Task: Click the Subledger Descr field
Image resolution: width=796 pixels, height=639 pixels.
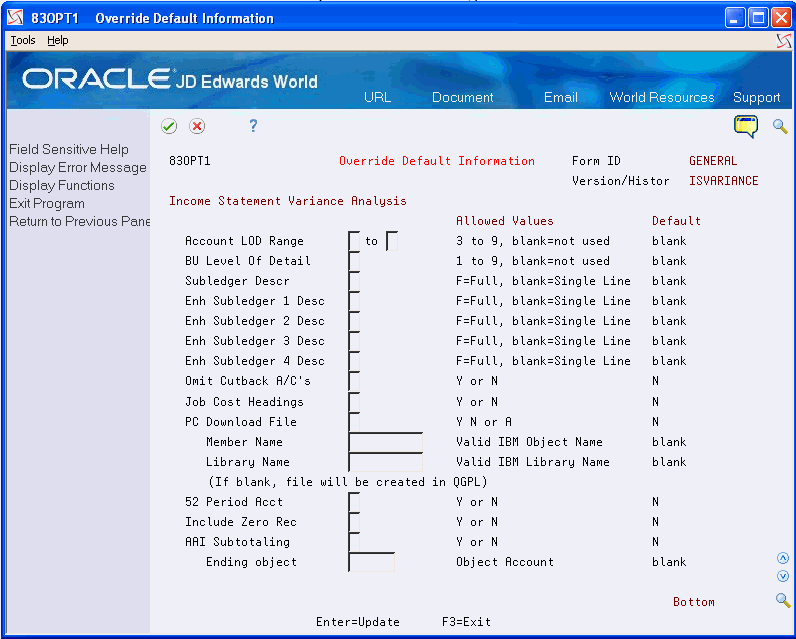Action: (354, 281)
